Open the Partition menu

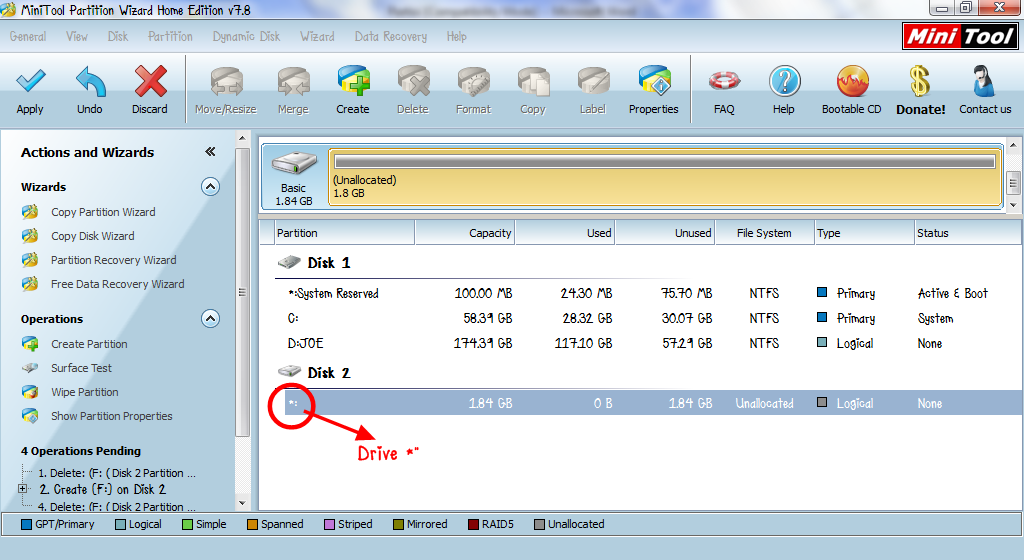click(x=170, y=37)
